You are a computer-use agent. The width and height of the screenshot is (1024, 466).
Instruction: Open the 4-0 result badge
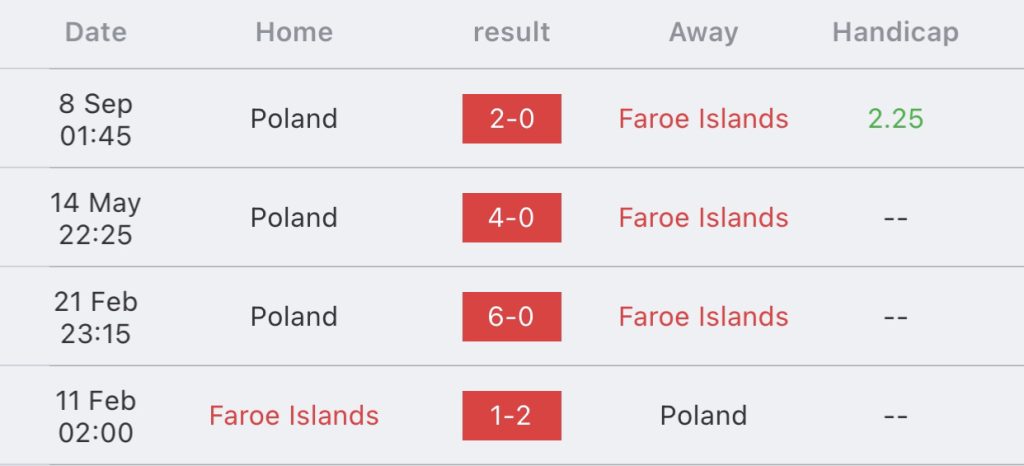click(511, 217)
